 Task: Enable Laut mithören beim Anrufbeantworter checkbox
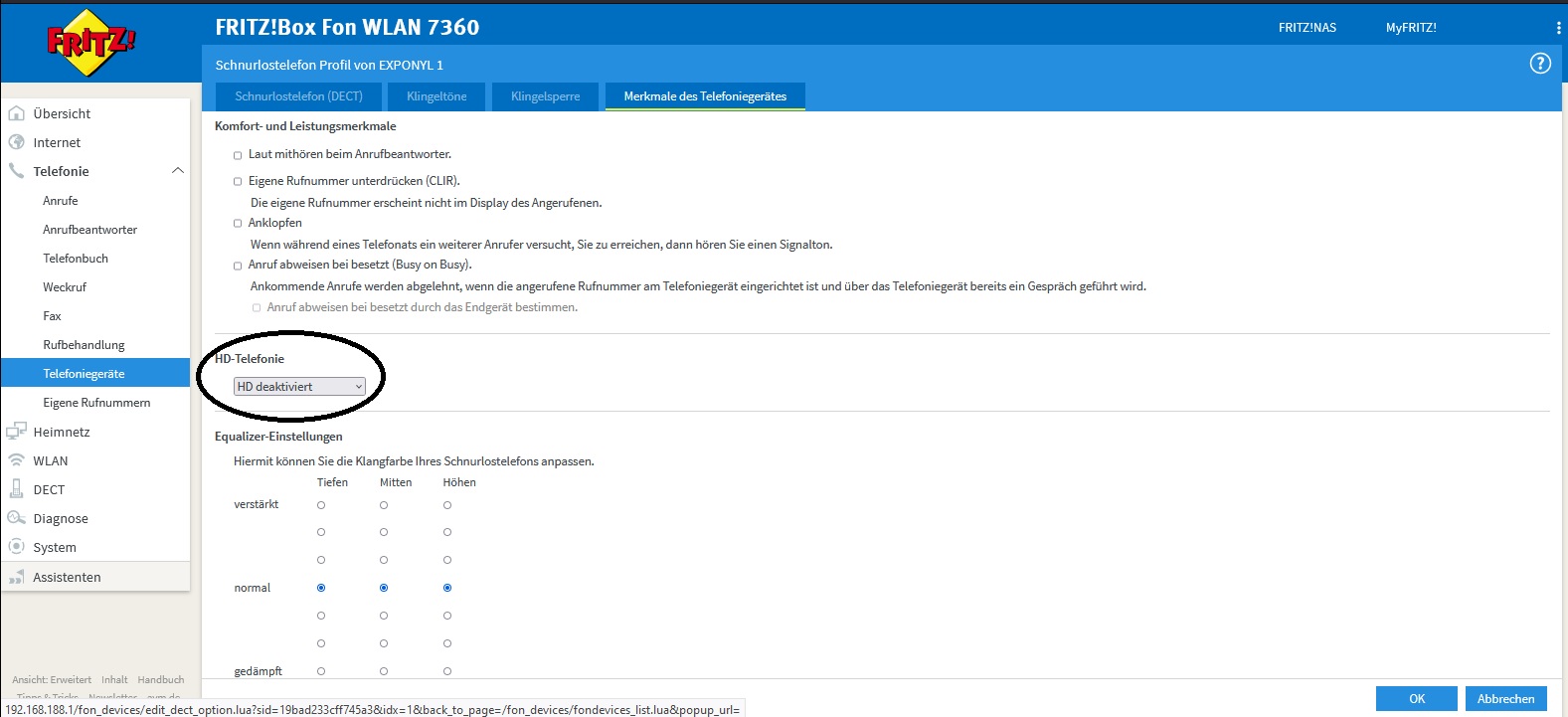point(238,155)
